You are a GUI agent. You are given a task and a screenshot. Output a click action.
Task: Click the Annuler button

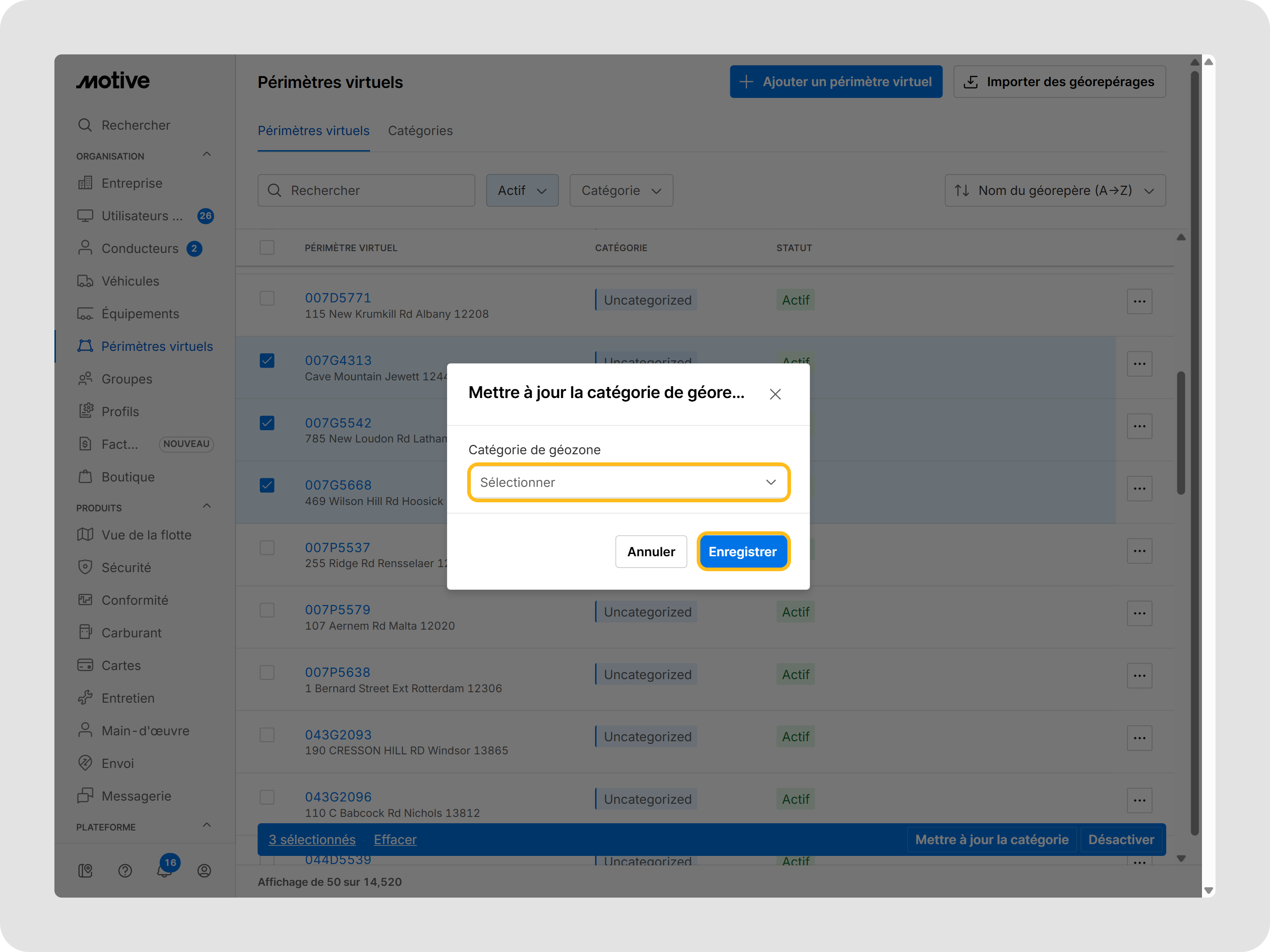click(650, 551)
